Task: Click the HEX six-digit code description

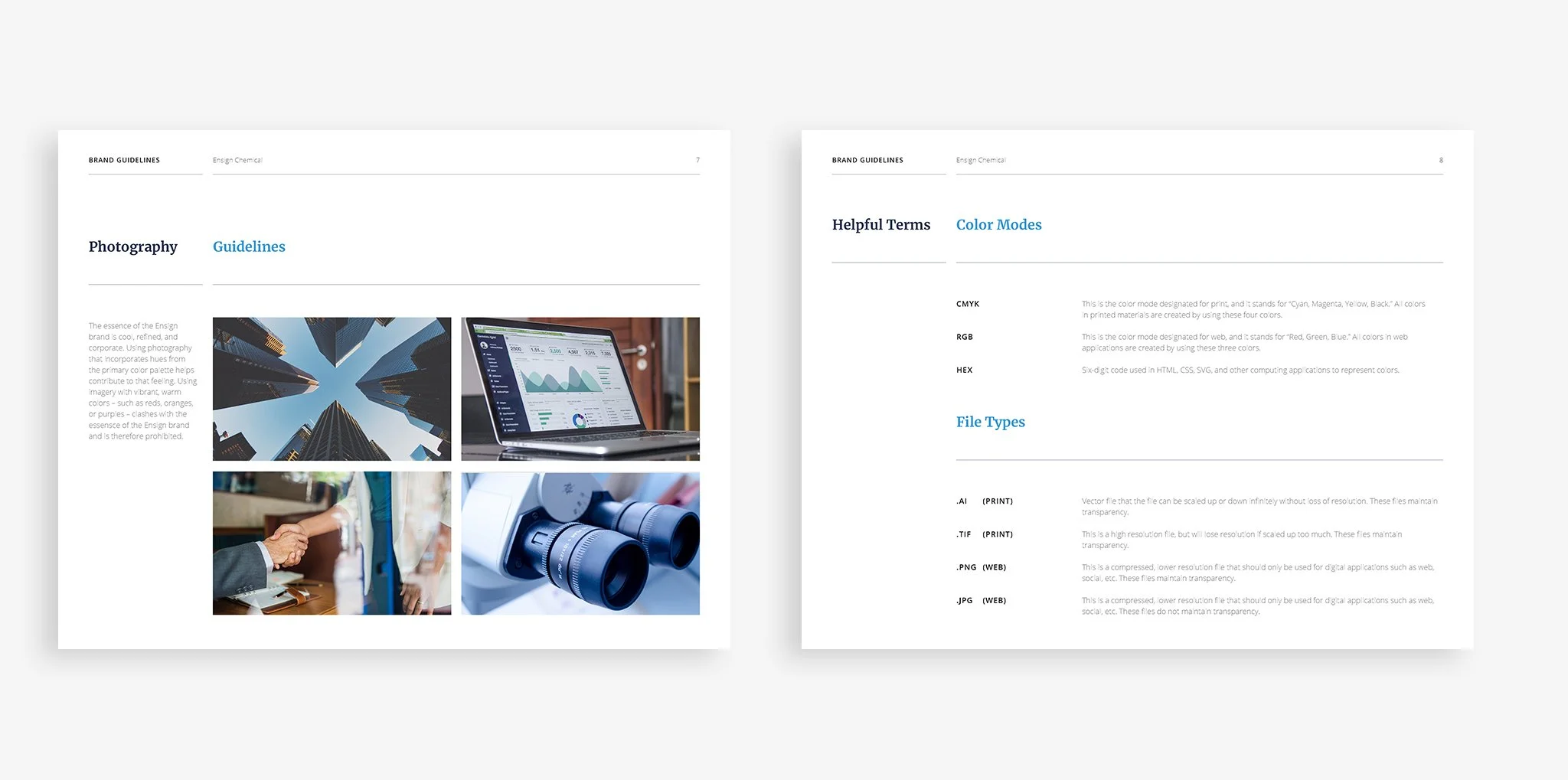Action: [x=1240, y=370]
